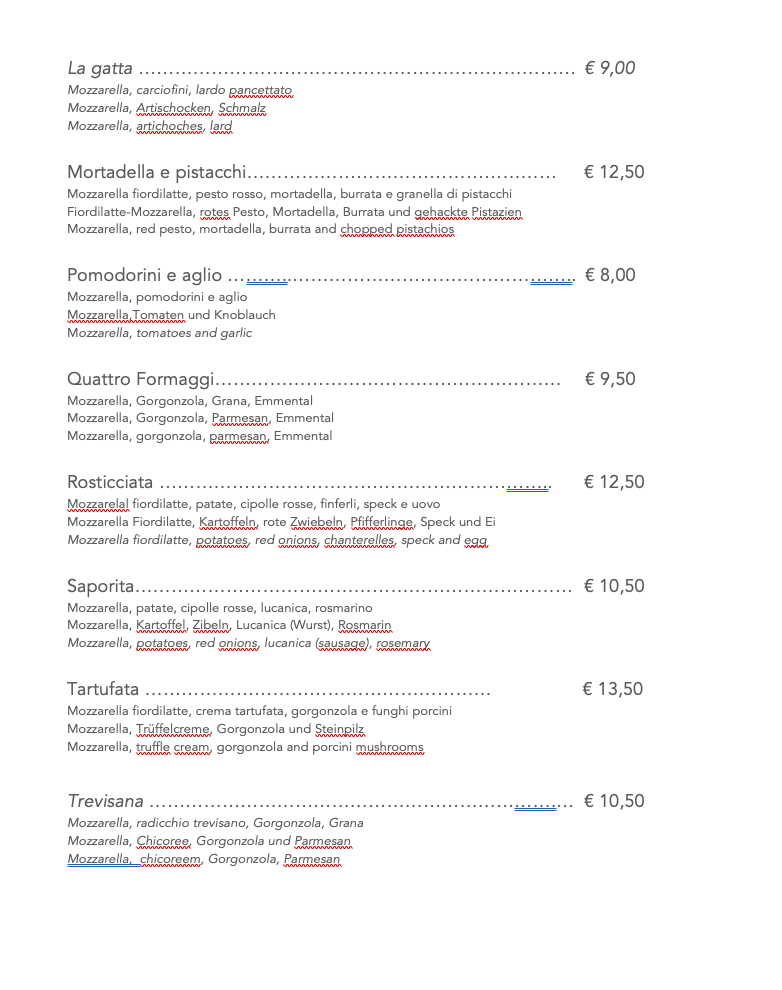Click the 'Trevisana' italic heading
782x990 pixels.
[105, 801]
